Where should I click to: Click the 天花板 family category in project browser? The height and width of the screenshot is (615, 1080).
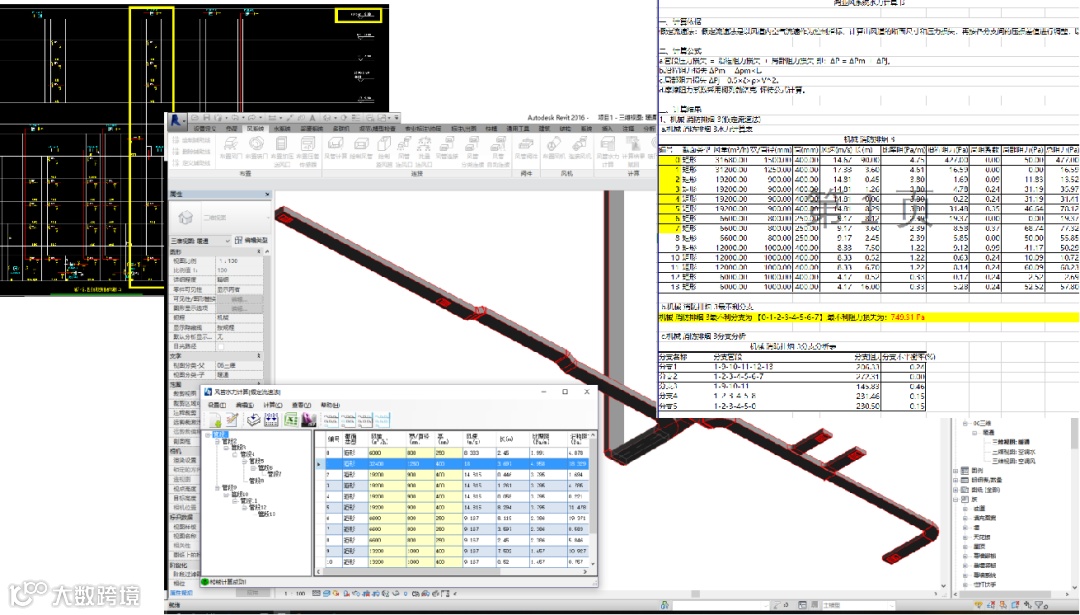coord(982,537)
